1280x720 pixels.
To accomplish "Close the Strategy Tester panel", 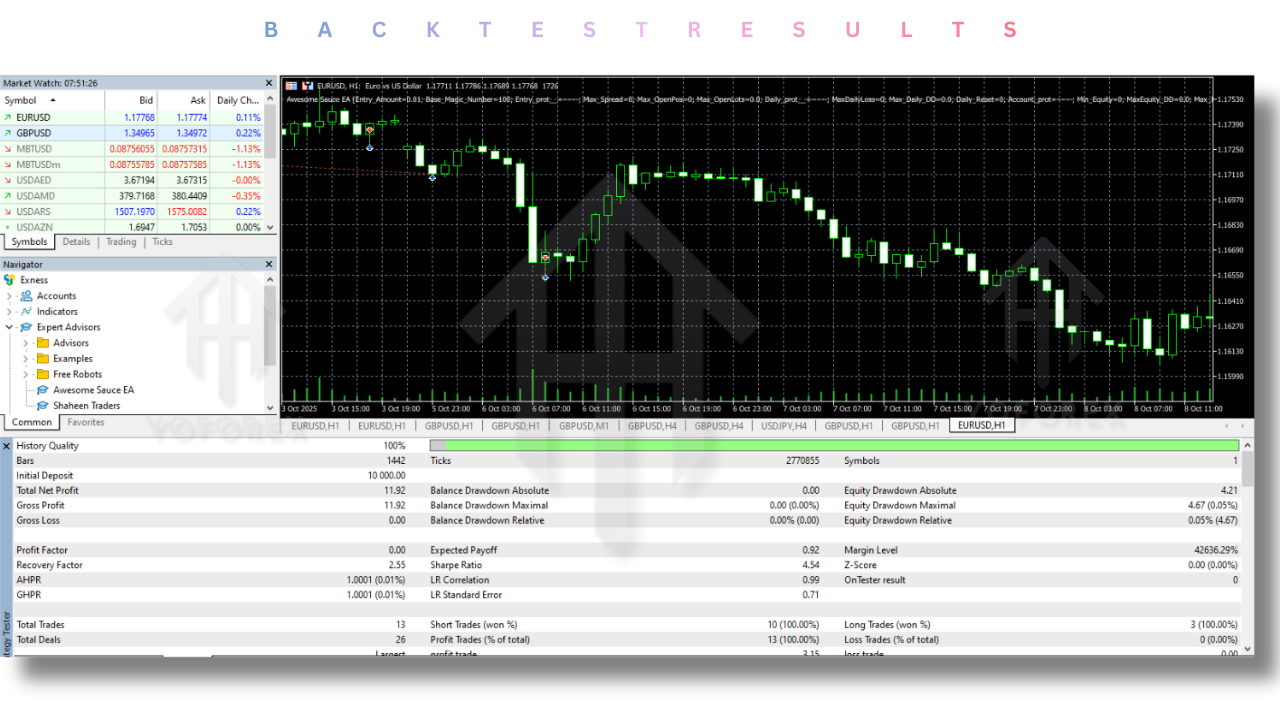I will (7, 444).
